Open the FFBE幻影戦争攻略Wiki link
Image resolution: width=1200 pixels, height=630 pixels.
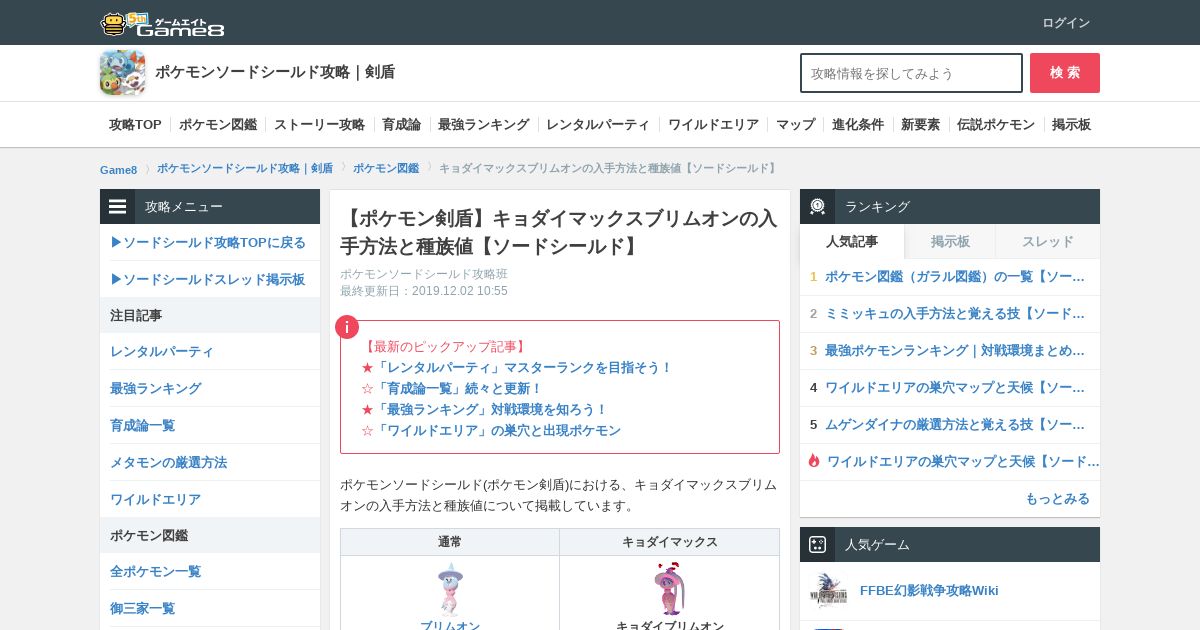(x=929, y=591)
